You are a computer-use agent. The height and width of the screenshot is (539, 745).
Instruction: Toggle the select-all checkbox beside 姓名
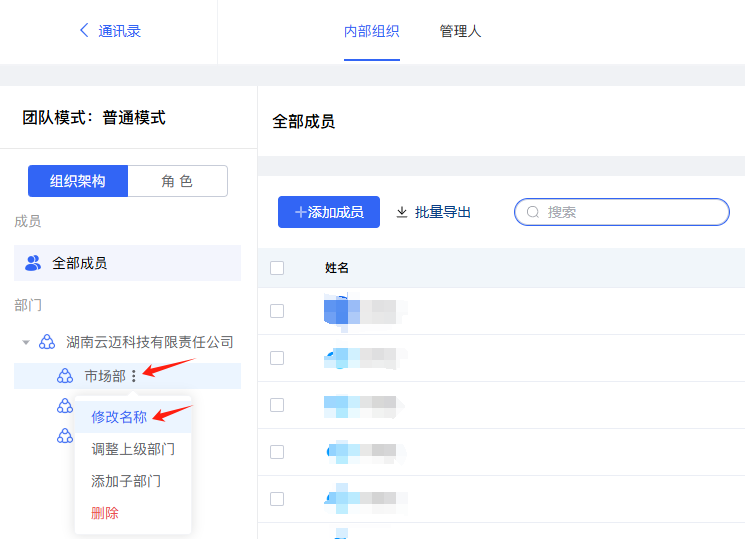click(277, 268)
